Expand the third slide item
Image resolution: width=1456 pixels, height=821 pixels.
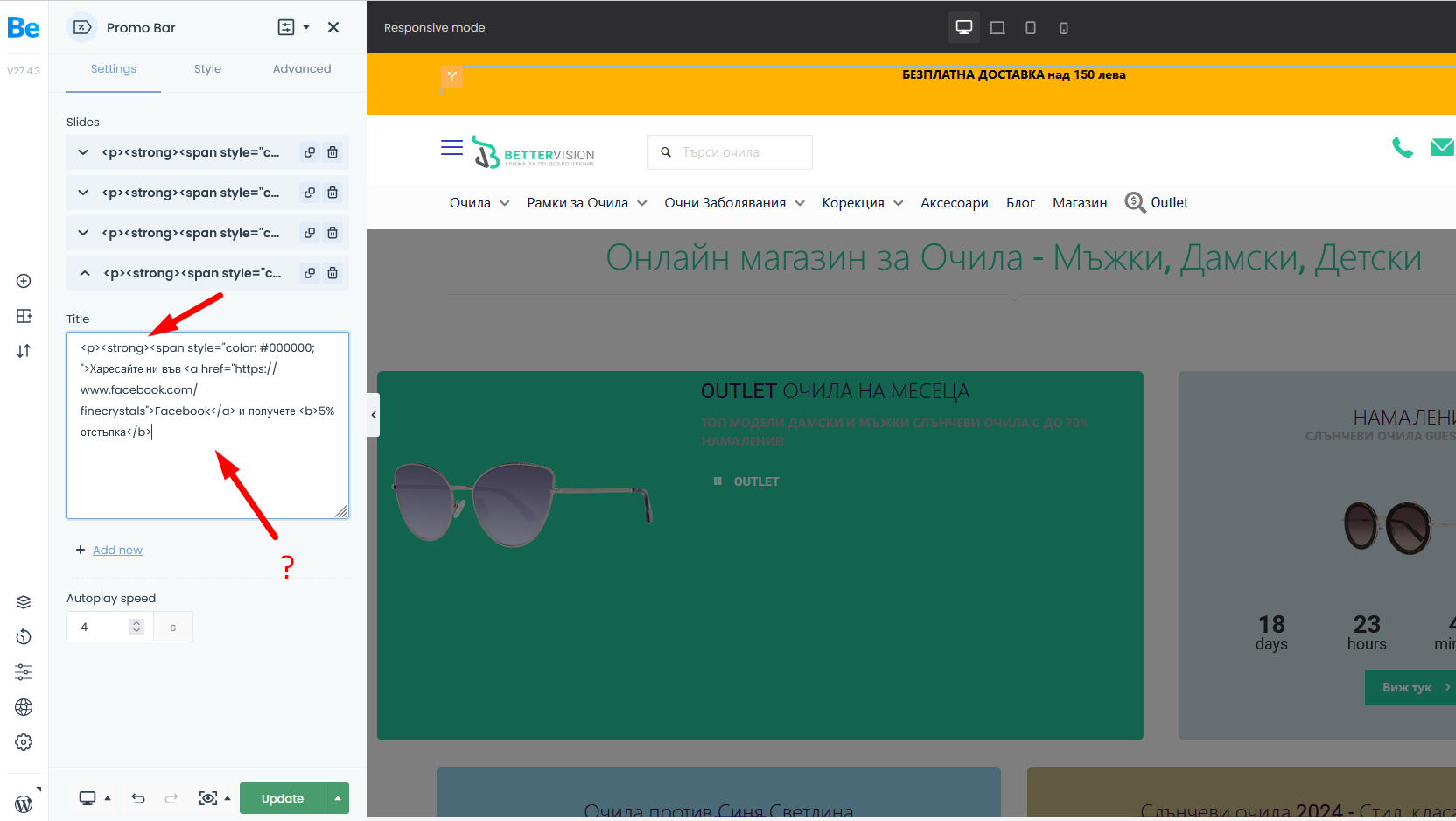[x=83, y=233]
